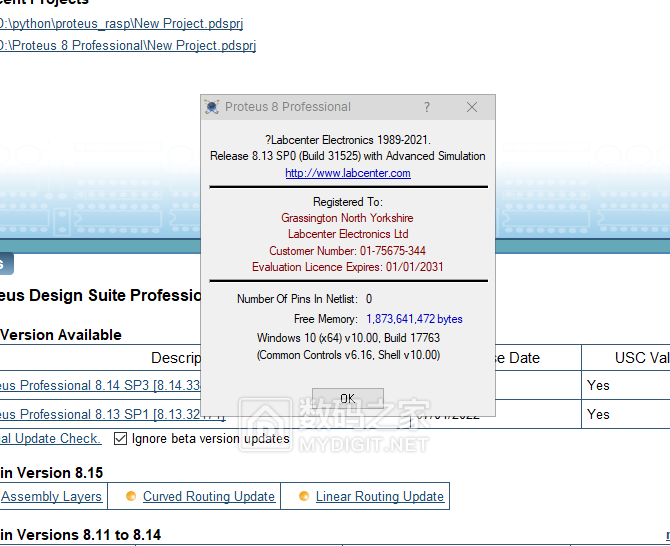Click the help question mark in dialog title

(426, 107)
